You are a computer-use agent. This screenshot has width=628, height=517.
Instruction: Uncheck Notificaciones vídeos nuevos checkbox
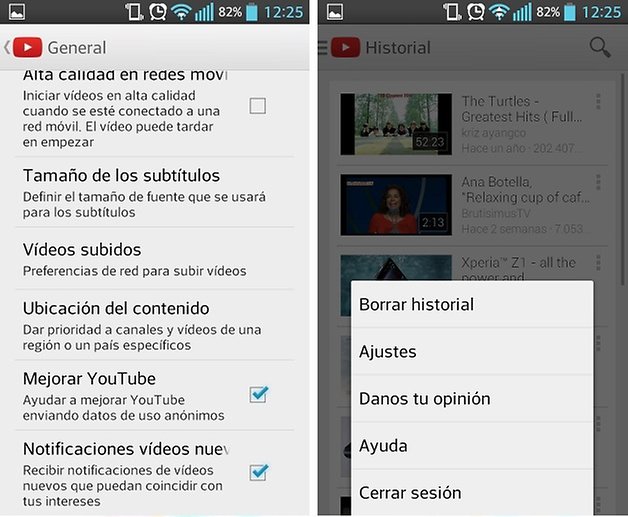click(258, 473)
